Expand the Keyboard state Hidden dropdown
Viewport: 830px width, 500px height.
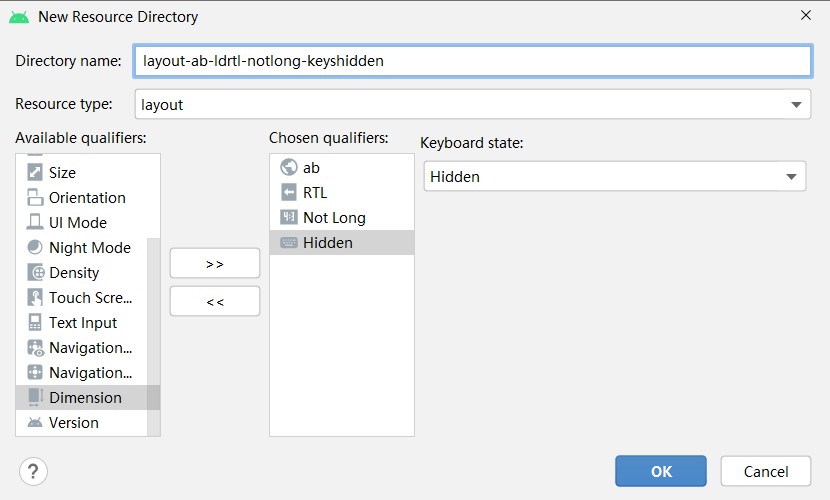[x=615, y=176]
